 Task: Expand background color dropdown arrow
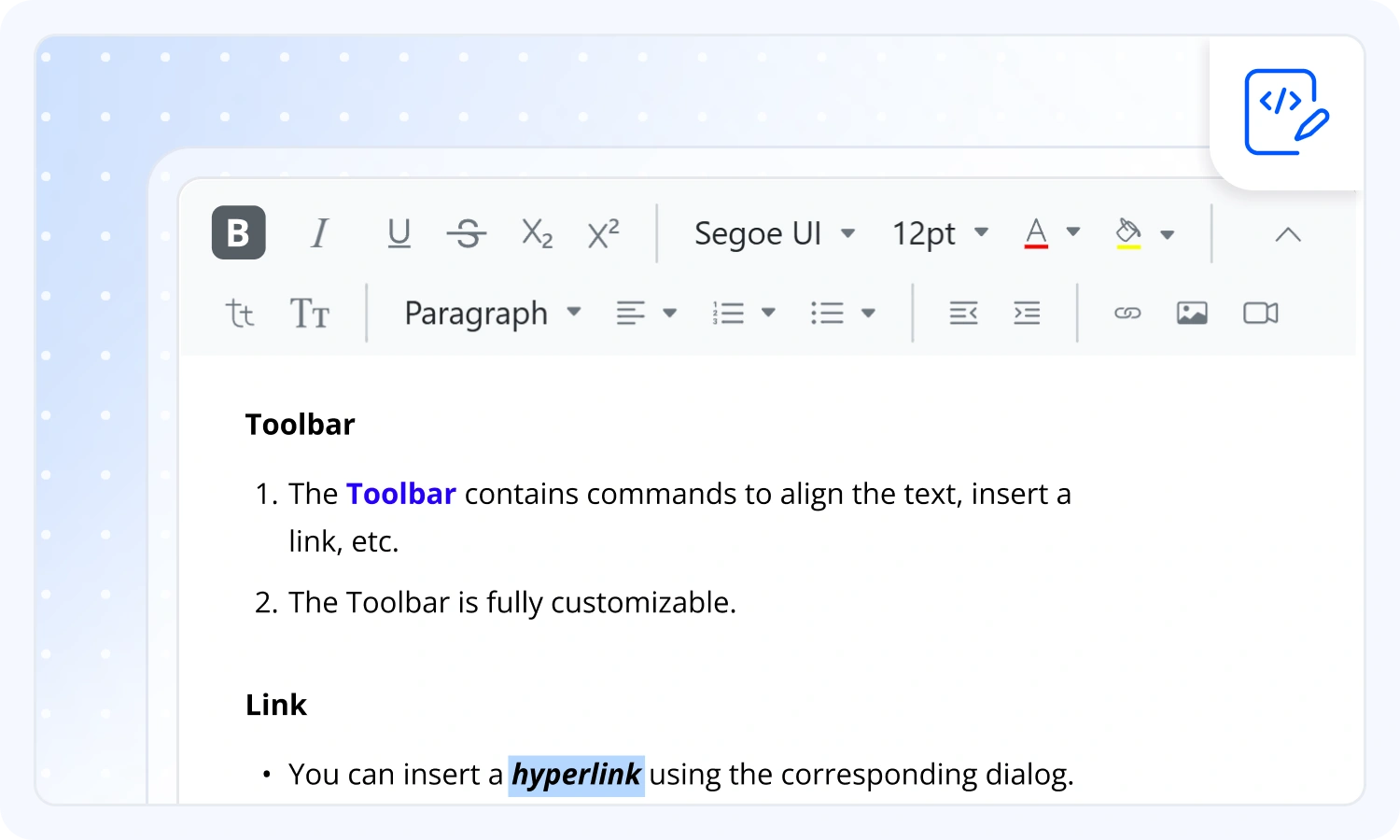point(1168,234)
